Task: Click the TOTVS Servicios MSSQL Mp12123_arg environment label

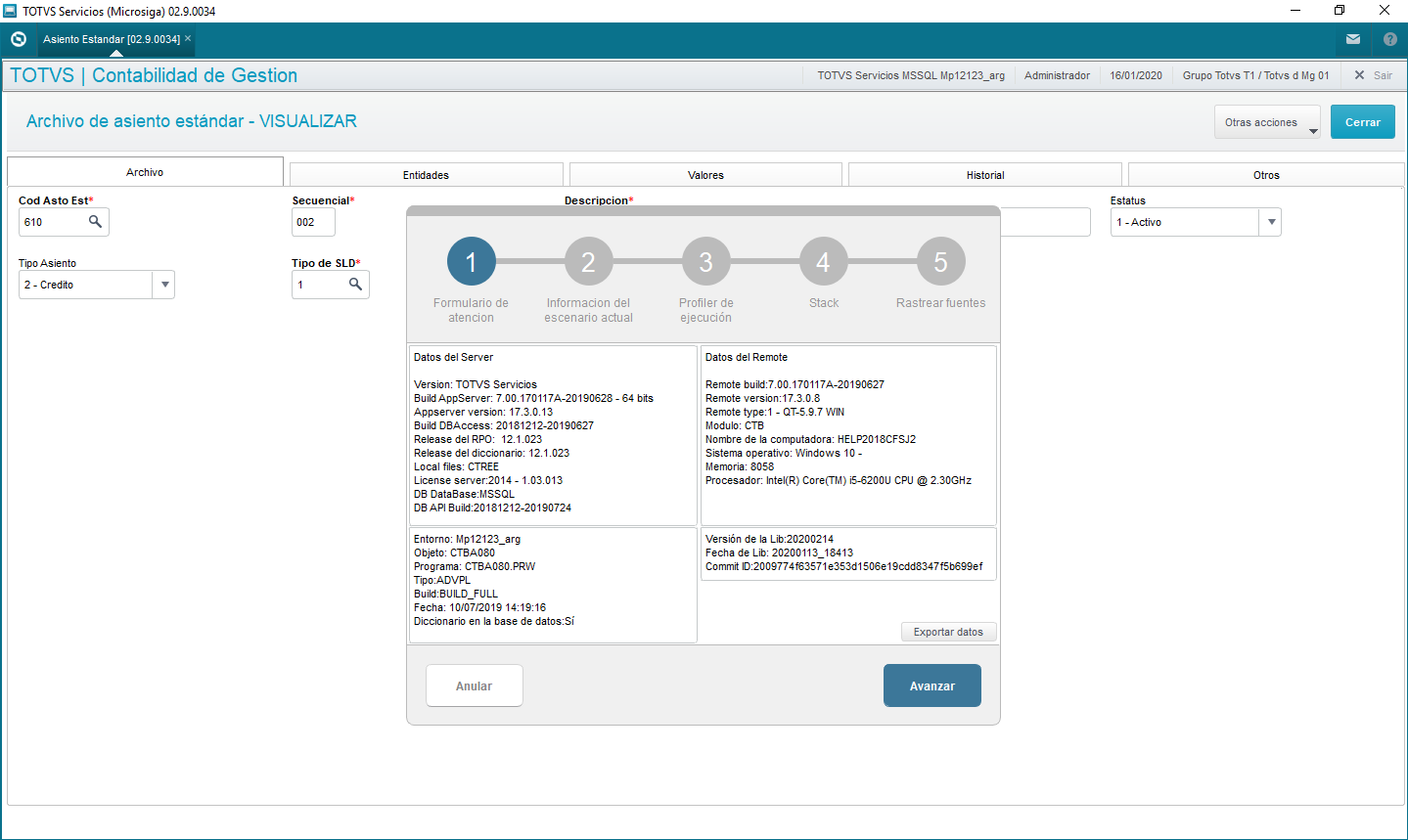Action: click(911, 75)
